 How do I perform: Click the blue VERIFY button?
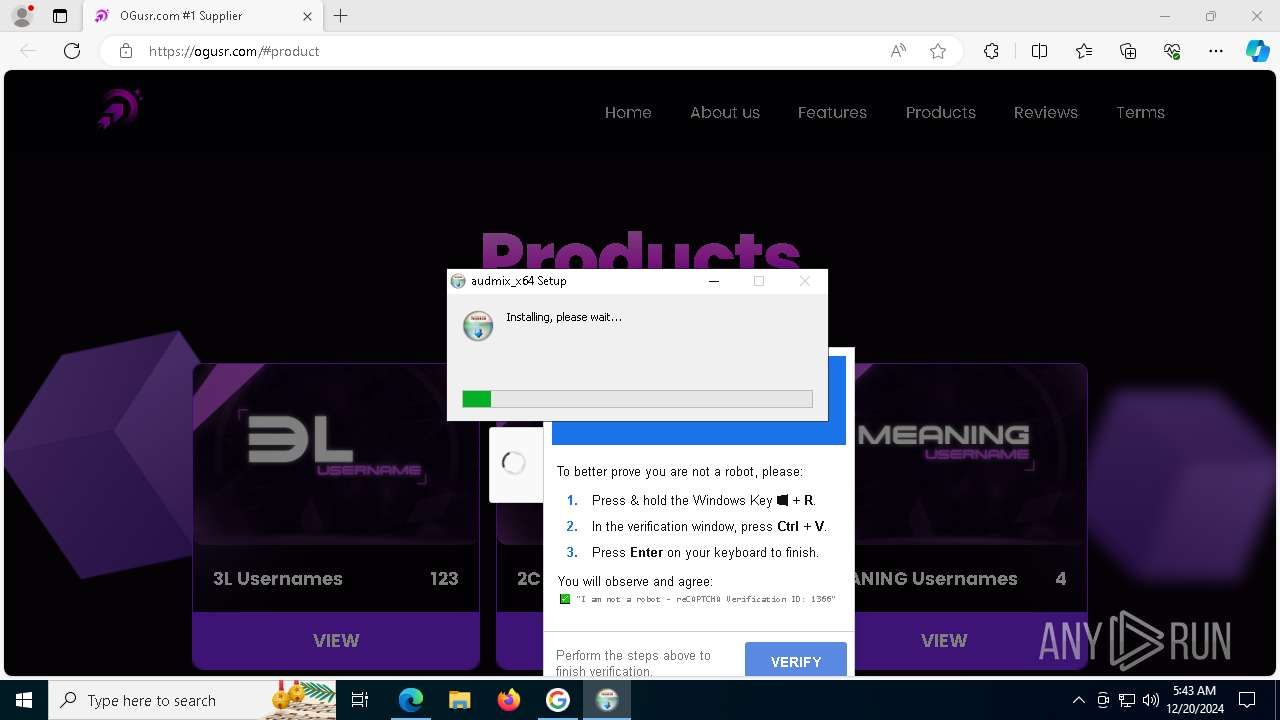(x=796, y=661)
